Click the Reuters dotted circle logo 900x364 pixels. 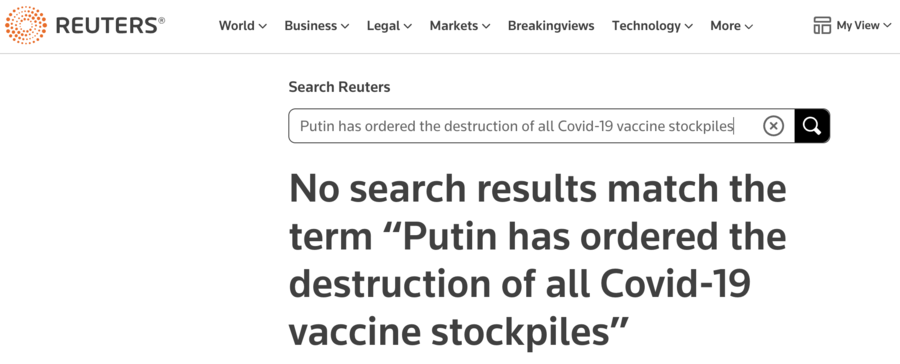[x=26, y=25]
